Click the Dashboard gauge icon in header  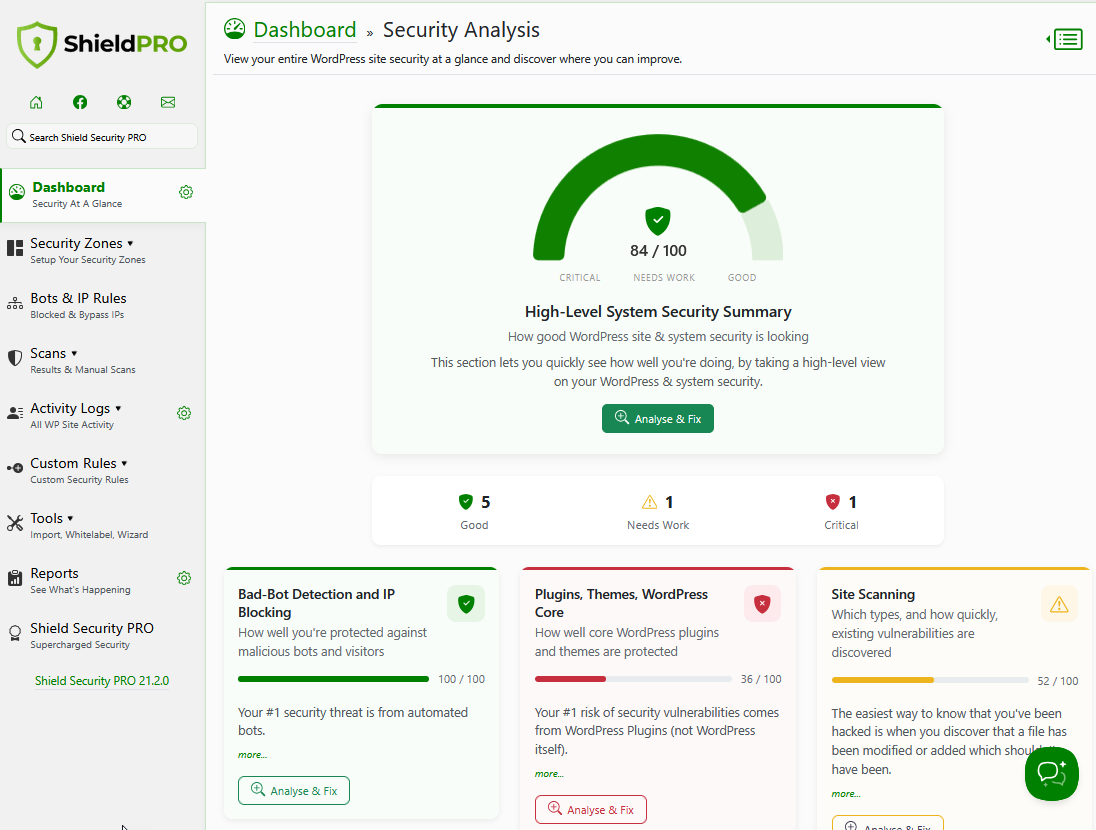click(x=235, y=29)
